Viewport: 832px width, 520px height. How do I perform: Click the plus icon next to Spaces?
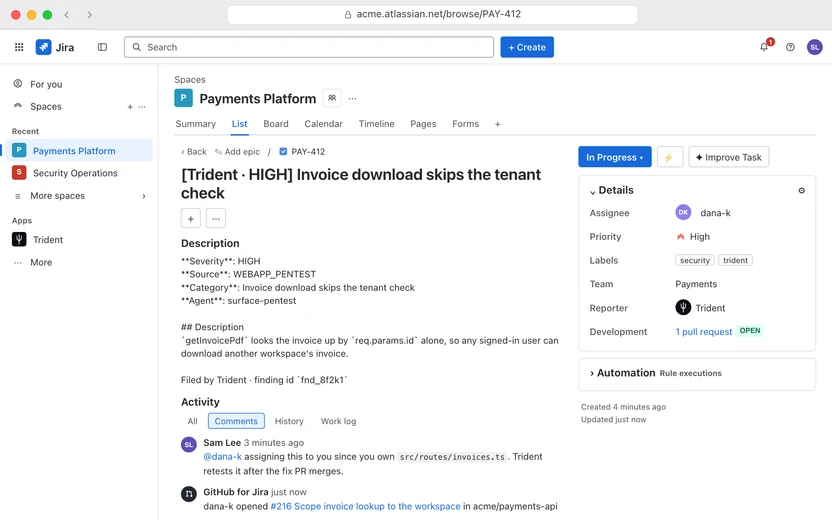(x=130, y=107)
